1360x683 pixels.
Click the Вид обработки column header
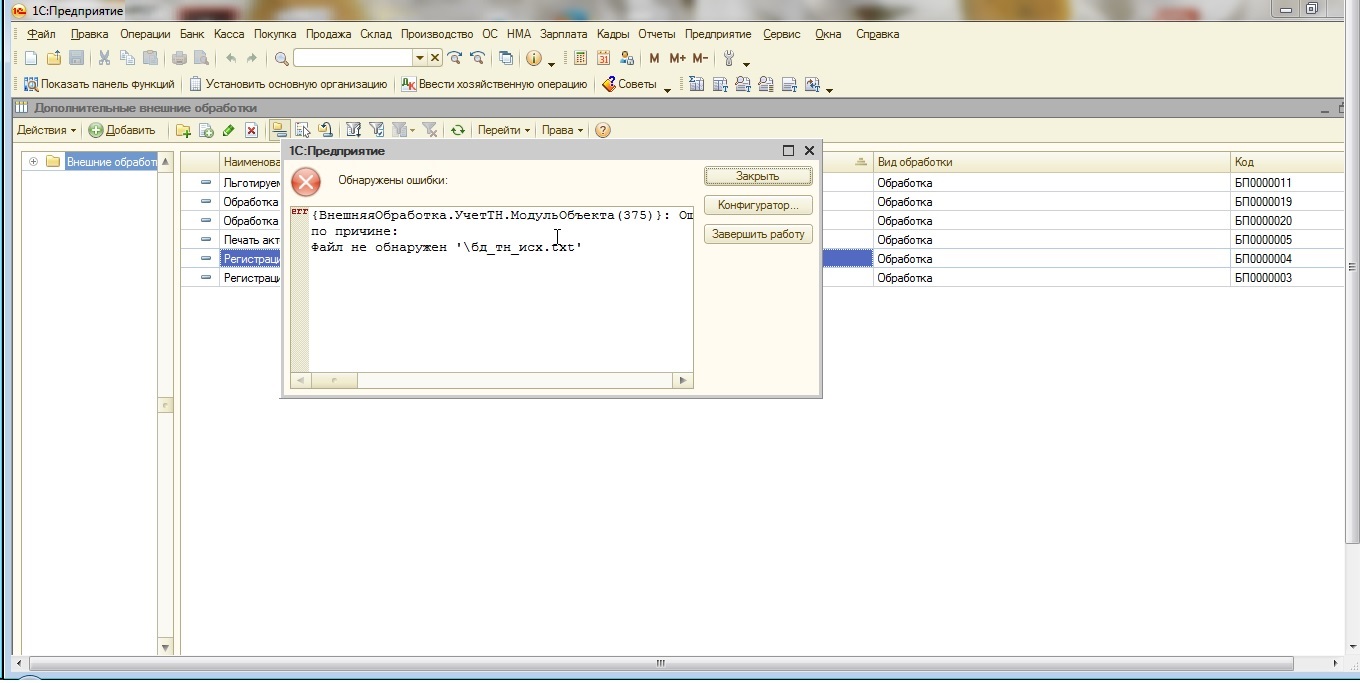1052,162
